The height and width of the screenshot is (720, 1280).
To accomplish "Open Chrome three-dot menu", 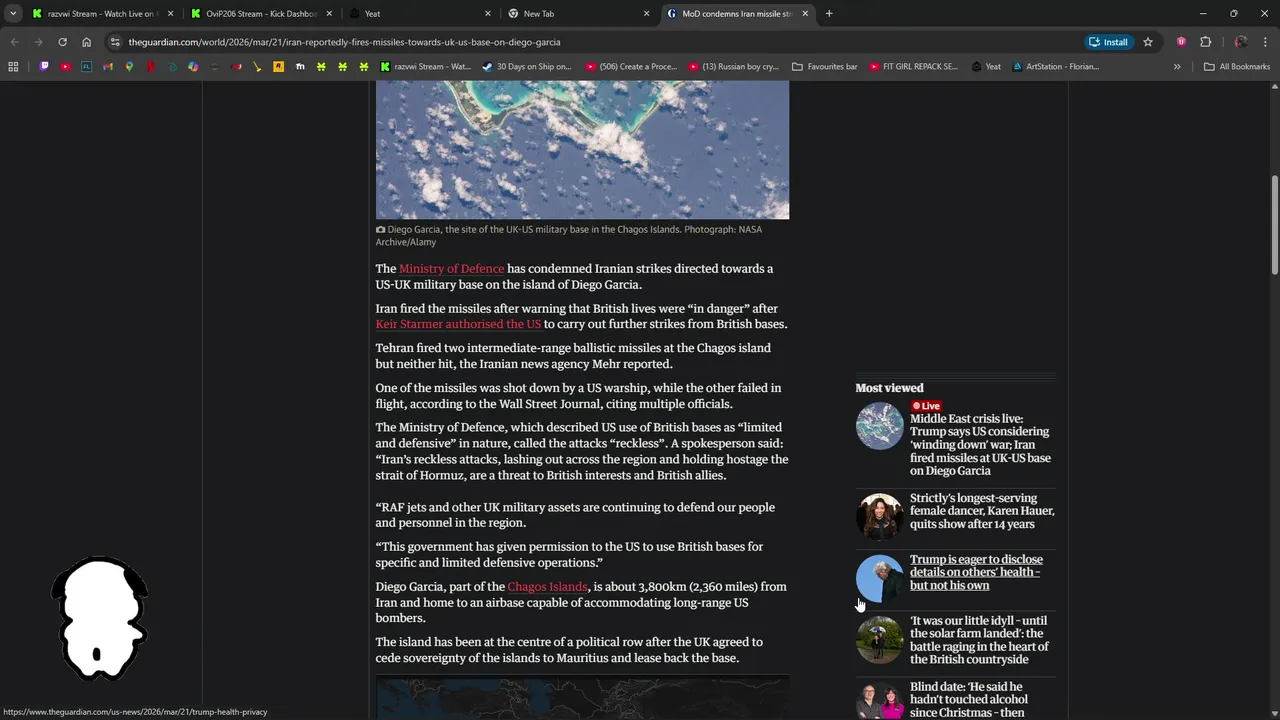I will [x=1265, y=42].
